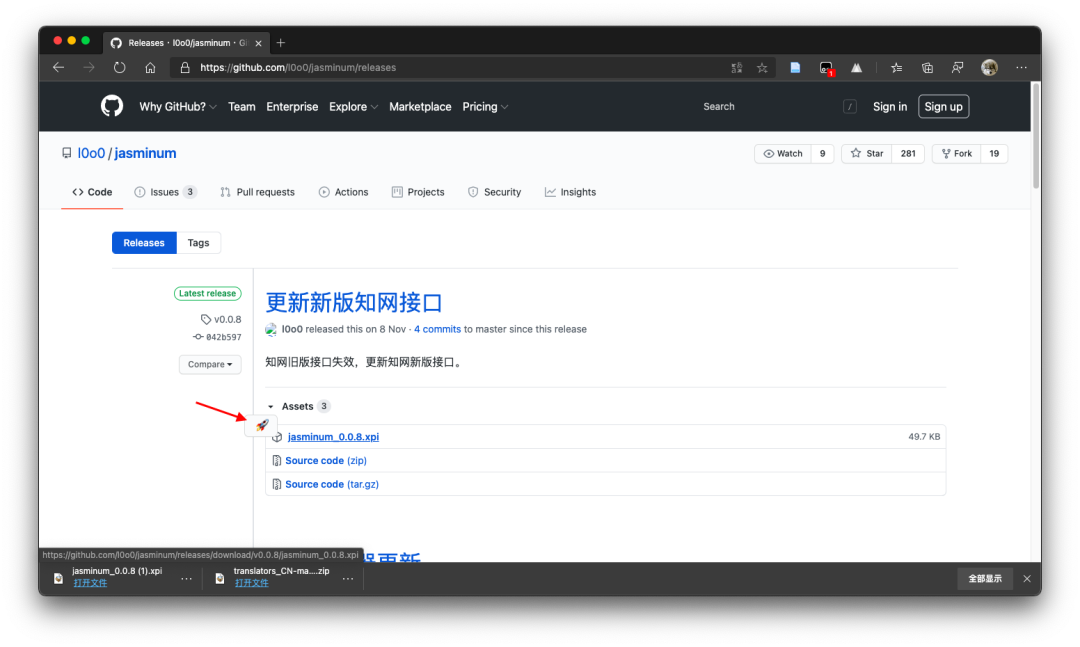
Task: Open the Marketplace nav item
Action: tap(420, 107)
